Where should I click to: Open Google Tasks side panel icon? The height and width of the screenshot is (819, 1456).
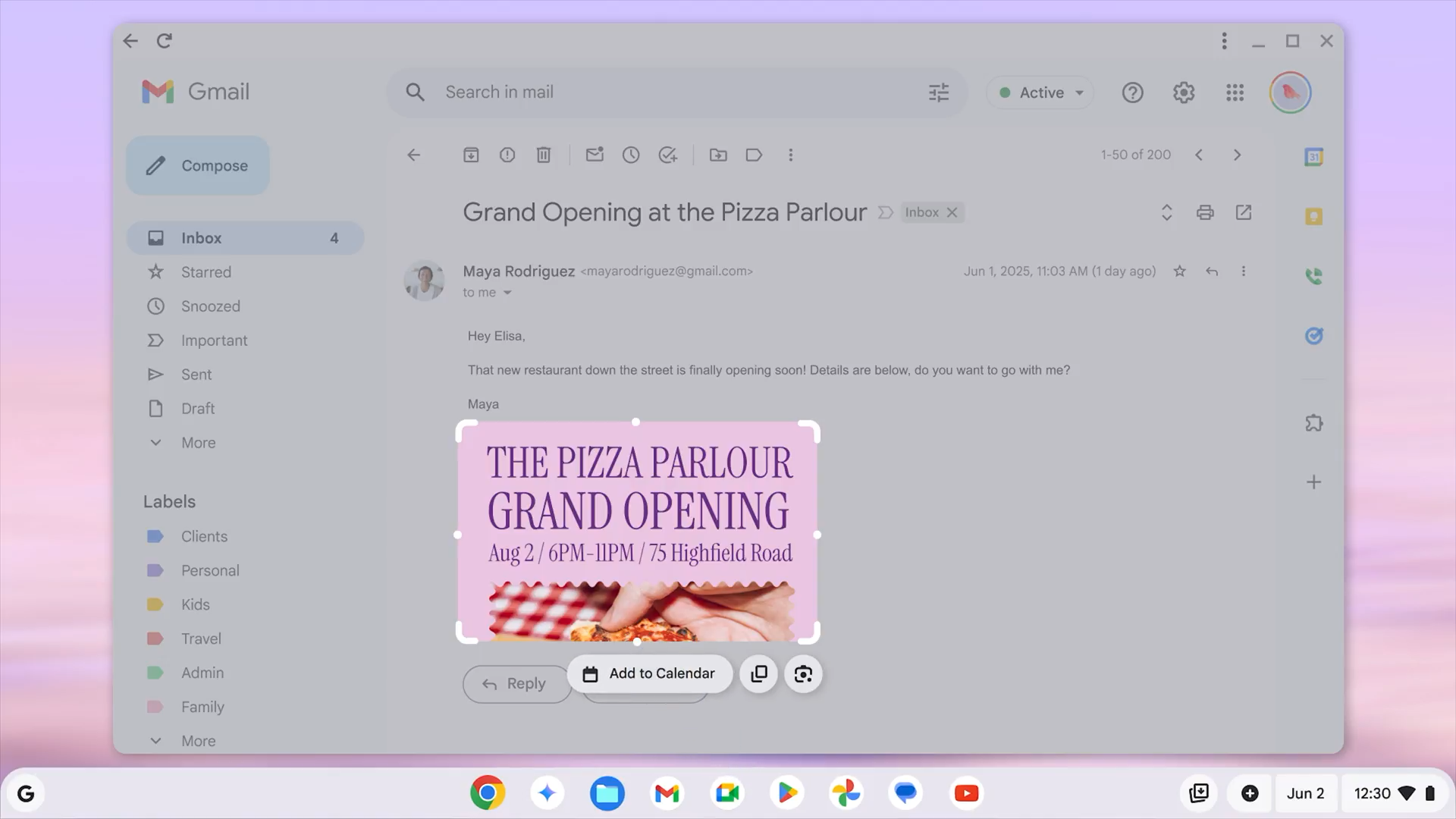pyautogui.click(x=1314, y=336)
